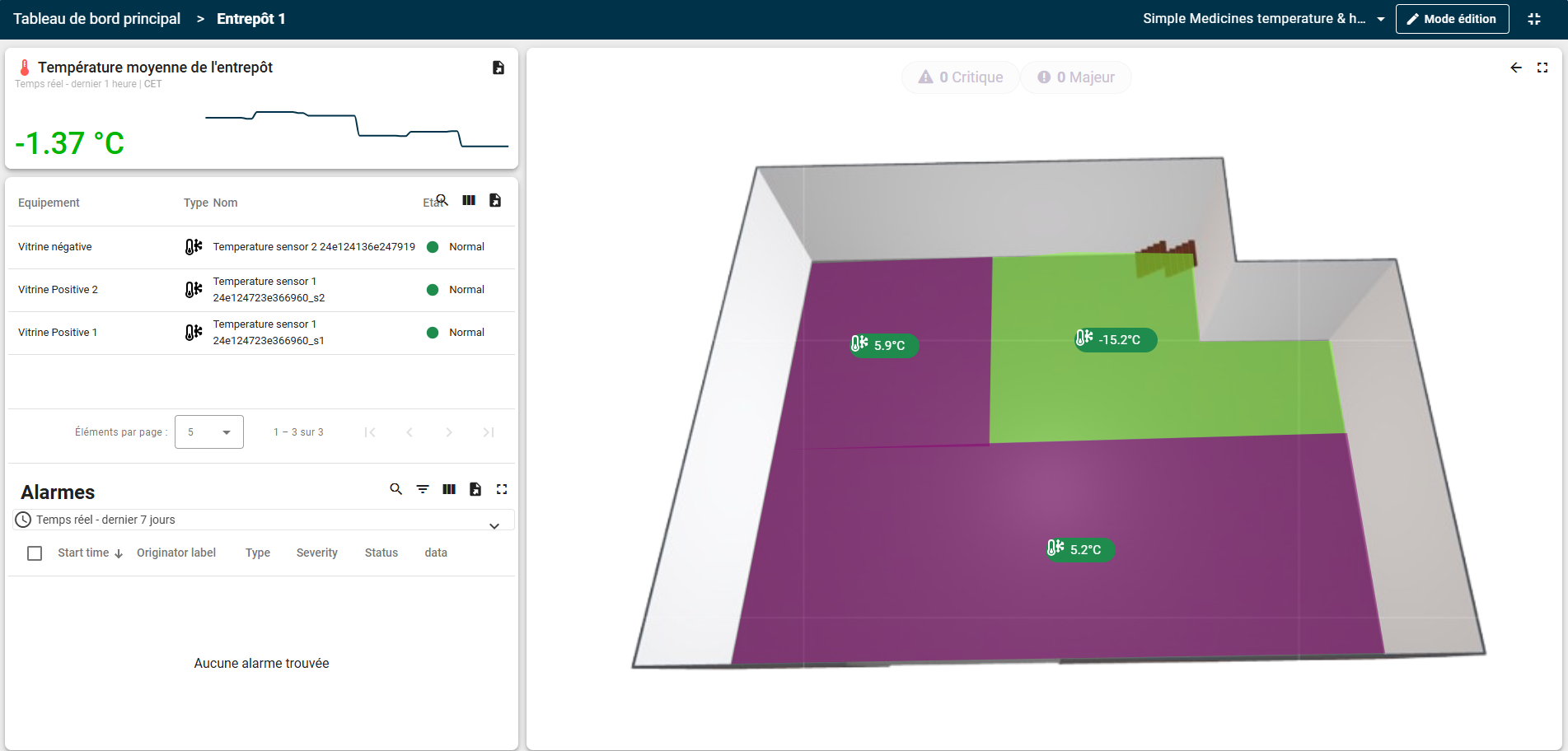This screenshot has height=751, width=1568.
Task: Expand the 3D warehouse view to fullscreen
Action: 1542,68
